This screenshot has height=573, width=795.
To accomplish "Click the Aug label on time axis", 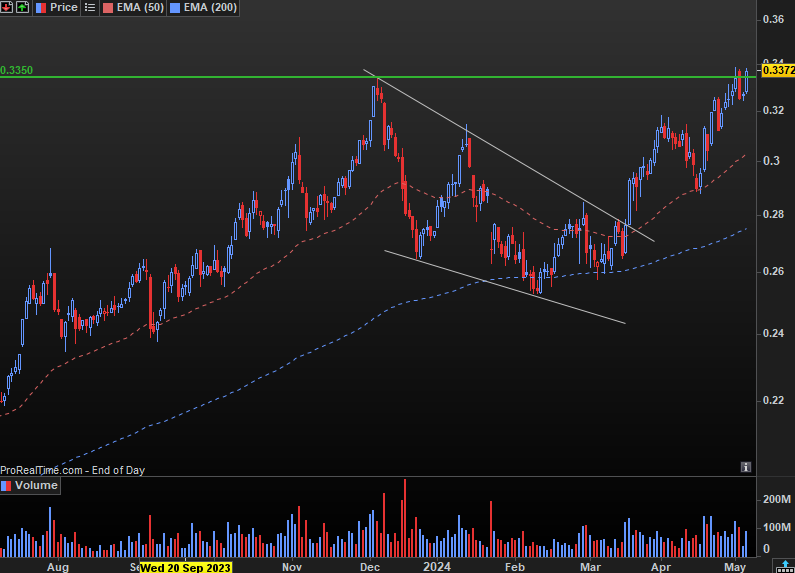I will (58, 567).
